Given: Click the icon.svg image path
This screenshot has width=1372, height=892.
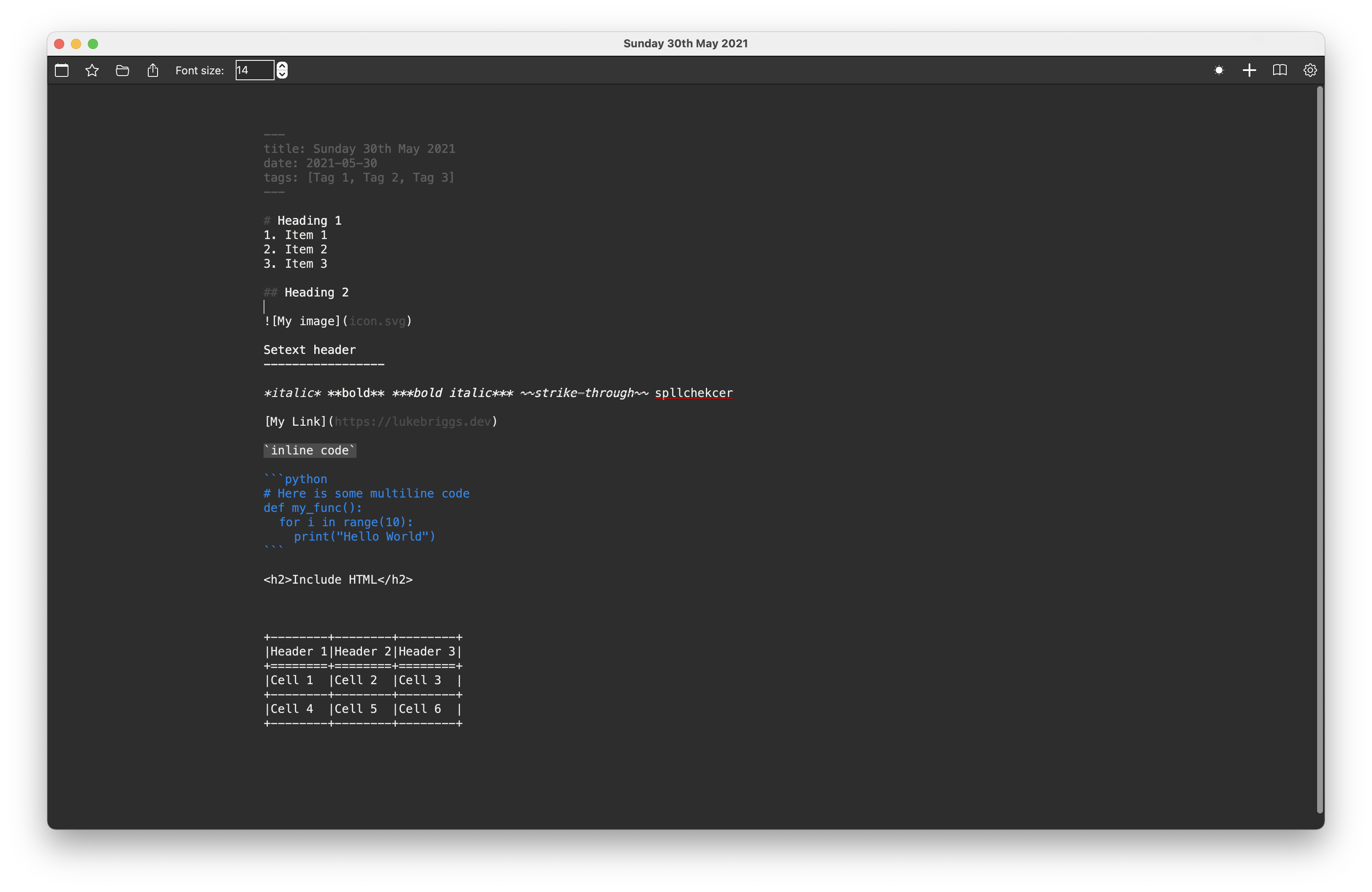Looking at the screenshot, I should 378,321.
